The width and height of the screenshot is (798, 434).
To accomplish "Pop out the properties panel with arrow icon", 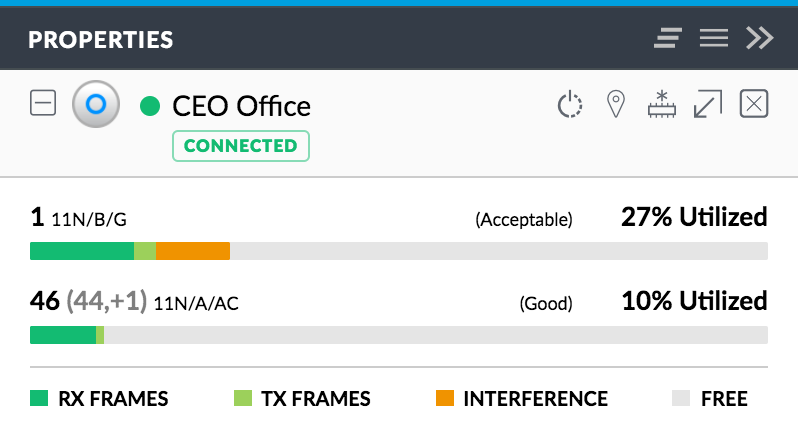I will (708, 104).
